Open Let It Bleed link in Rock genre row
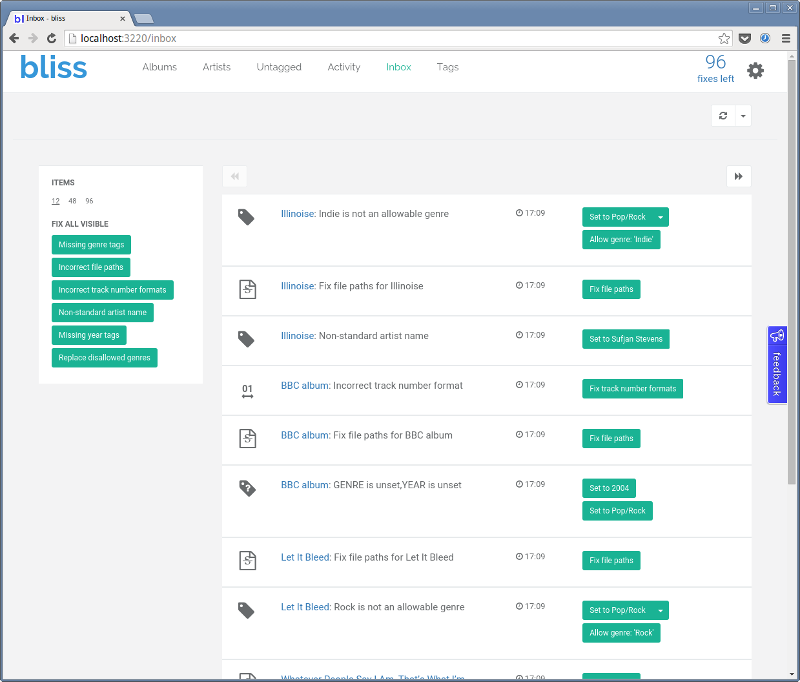This screenshot has width=800, height=682. tap(306, 607)
